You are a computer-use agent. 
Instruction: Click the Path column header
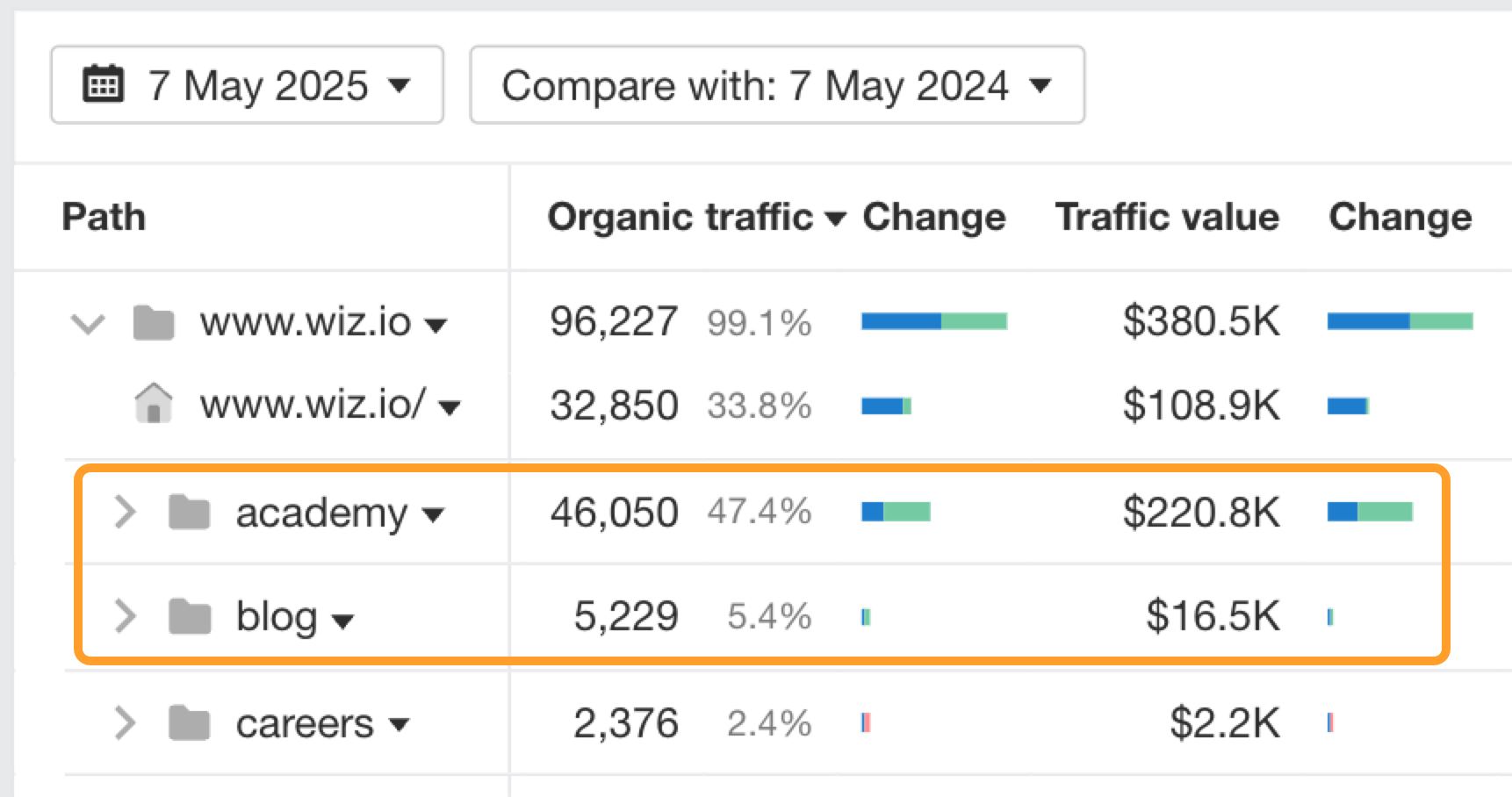click(104, 218)
